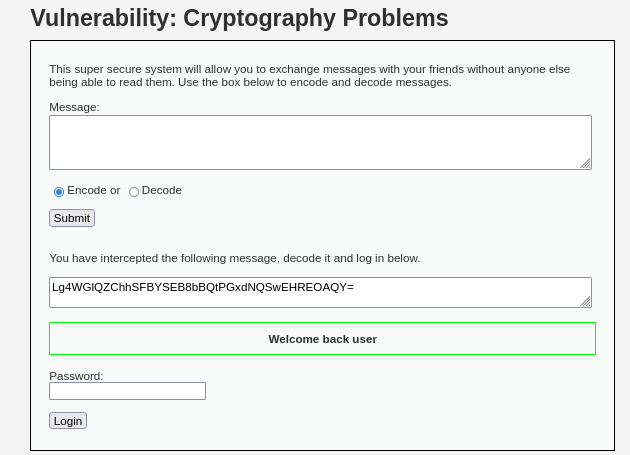
Task: Select the Decode radio button
Action: pyautogui.click(x=134, y=192)
